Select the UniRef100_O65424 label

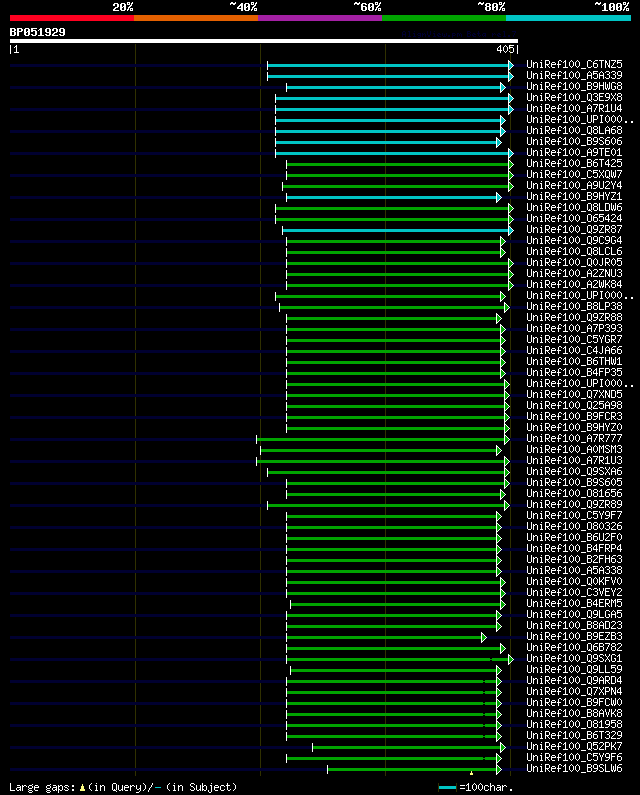click(574, 219)
